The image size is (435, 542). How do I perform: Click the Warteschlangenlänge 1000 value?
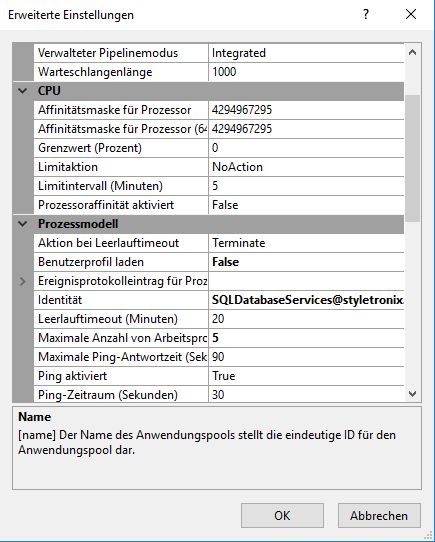306,72
